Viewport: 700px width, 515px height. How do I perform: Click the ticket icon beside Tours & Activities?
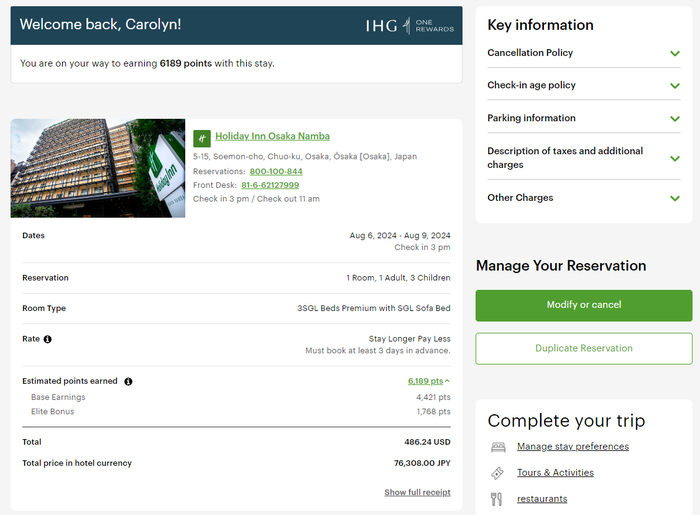[x=497, y=473]
